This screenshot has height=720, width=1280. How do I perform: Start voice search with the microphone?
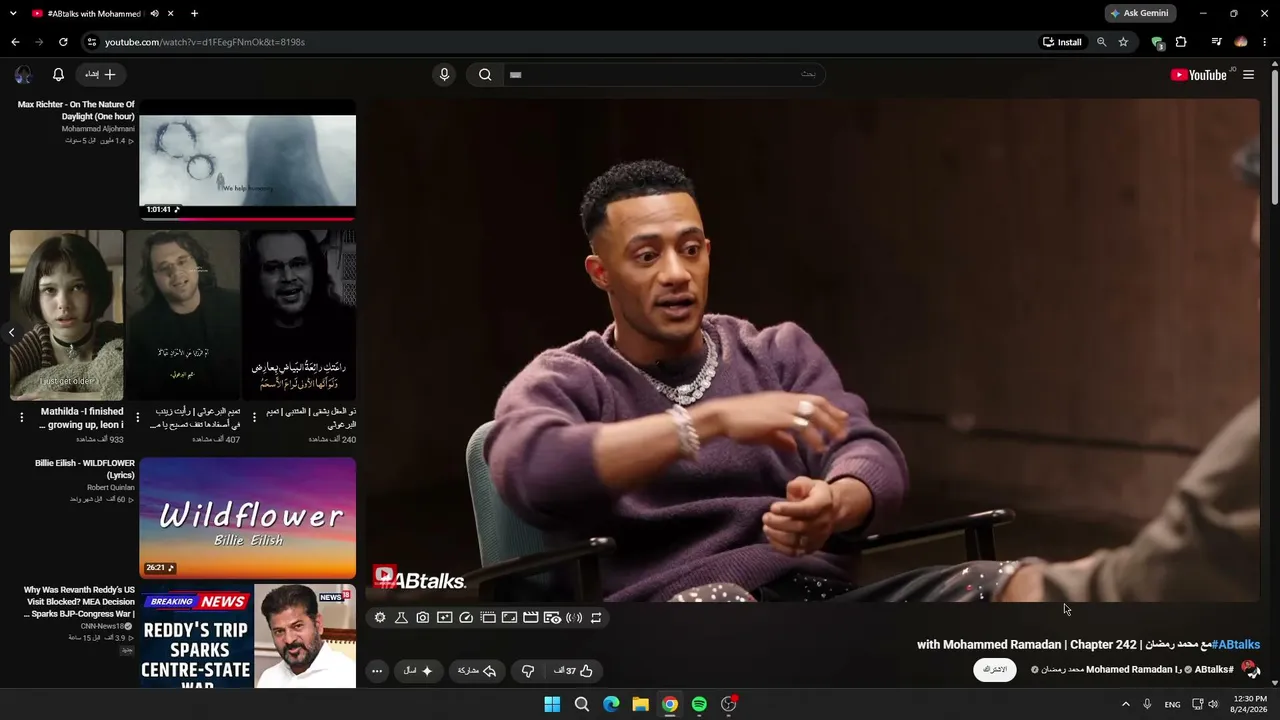click(444, 74)
